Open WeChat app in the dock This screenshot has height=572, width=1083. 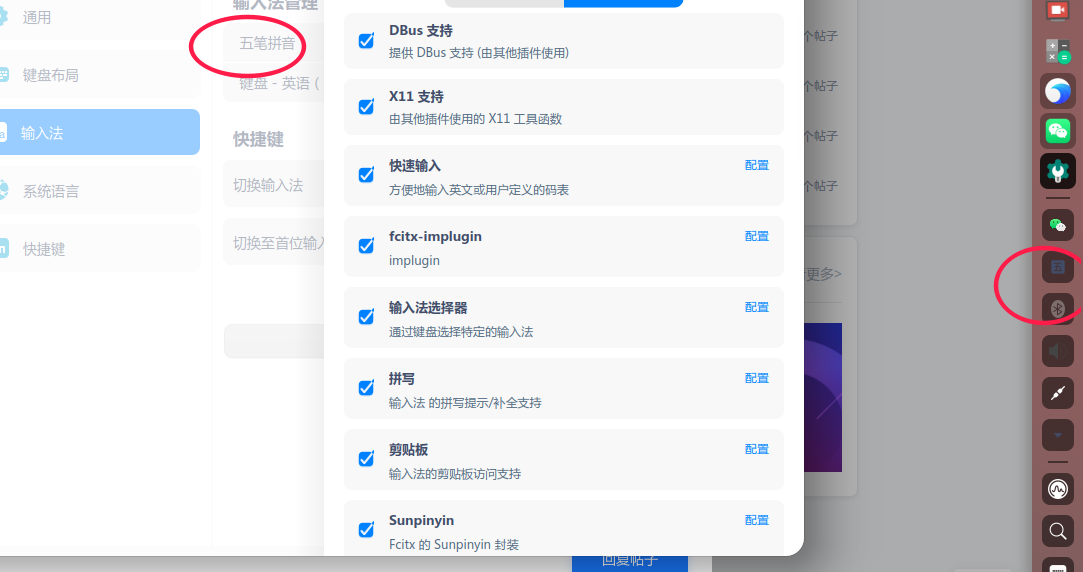point(1057,131)
